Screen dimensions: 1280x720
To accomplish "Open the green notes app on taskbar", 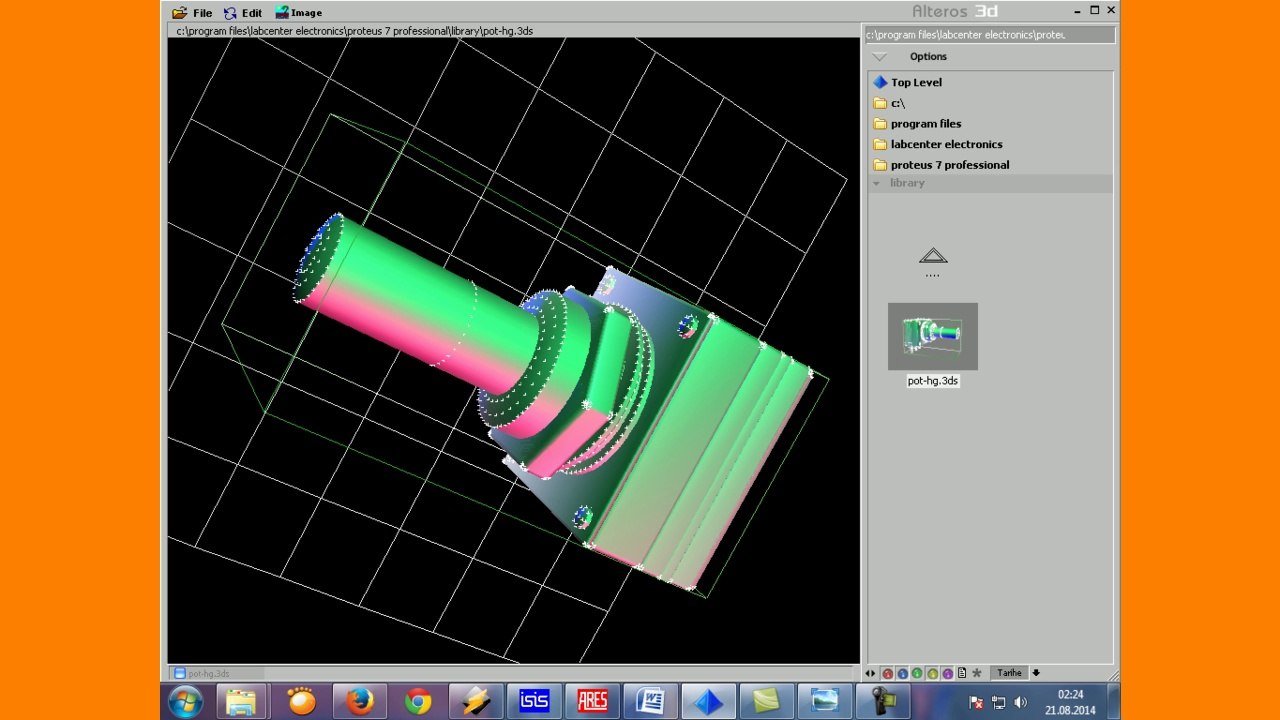I will coord(766,702).
